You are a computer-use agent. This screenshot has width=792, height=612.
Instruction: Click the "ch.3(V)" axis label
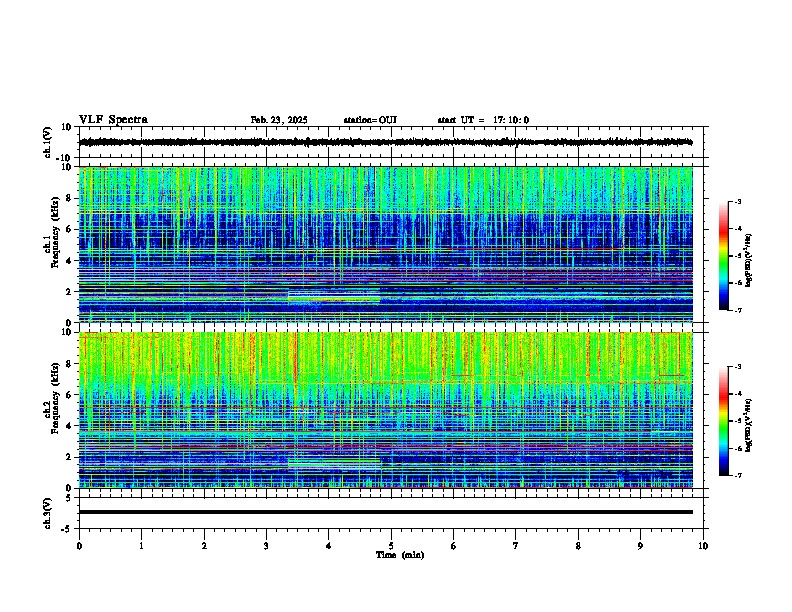click(x=48, y=513)
